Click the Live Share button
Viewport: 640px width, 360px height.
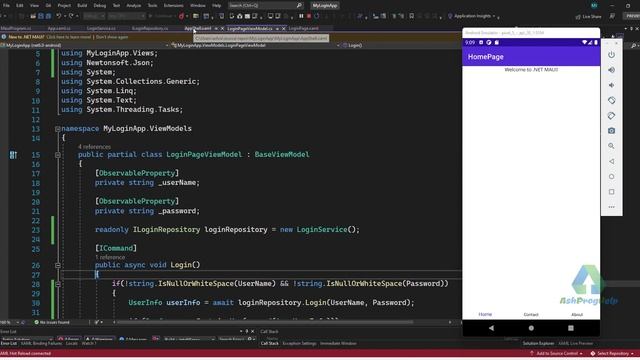[x=588, y=16]
